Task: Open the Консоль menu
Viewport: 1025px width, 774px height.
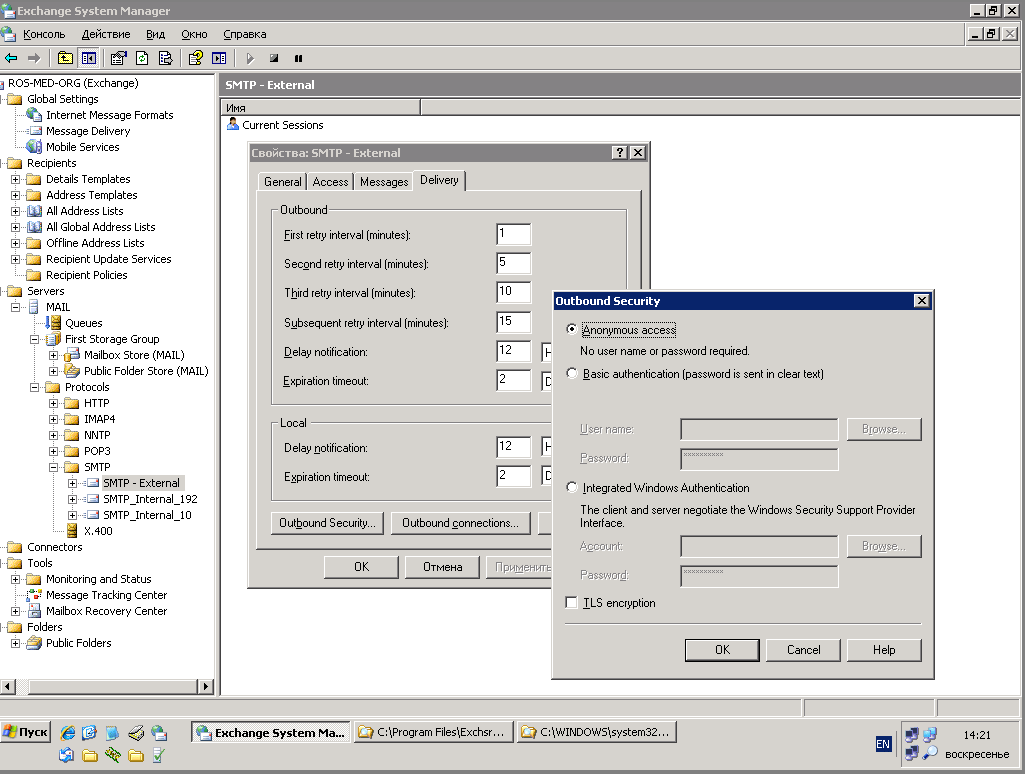Action: pos(44,34)
